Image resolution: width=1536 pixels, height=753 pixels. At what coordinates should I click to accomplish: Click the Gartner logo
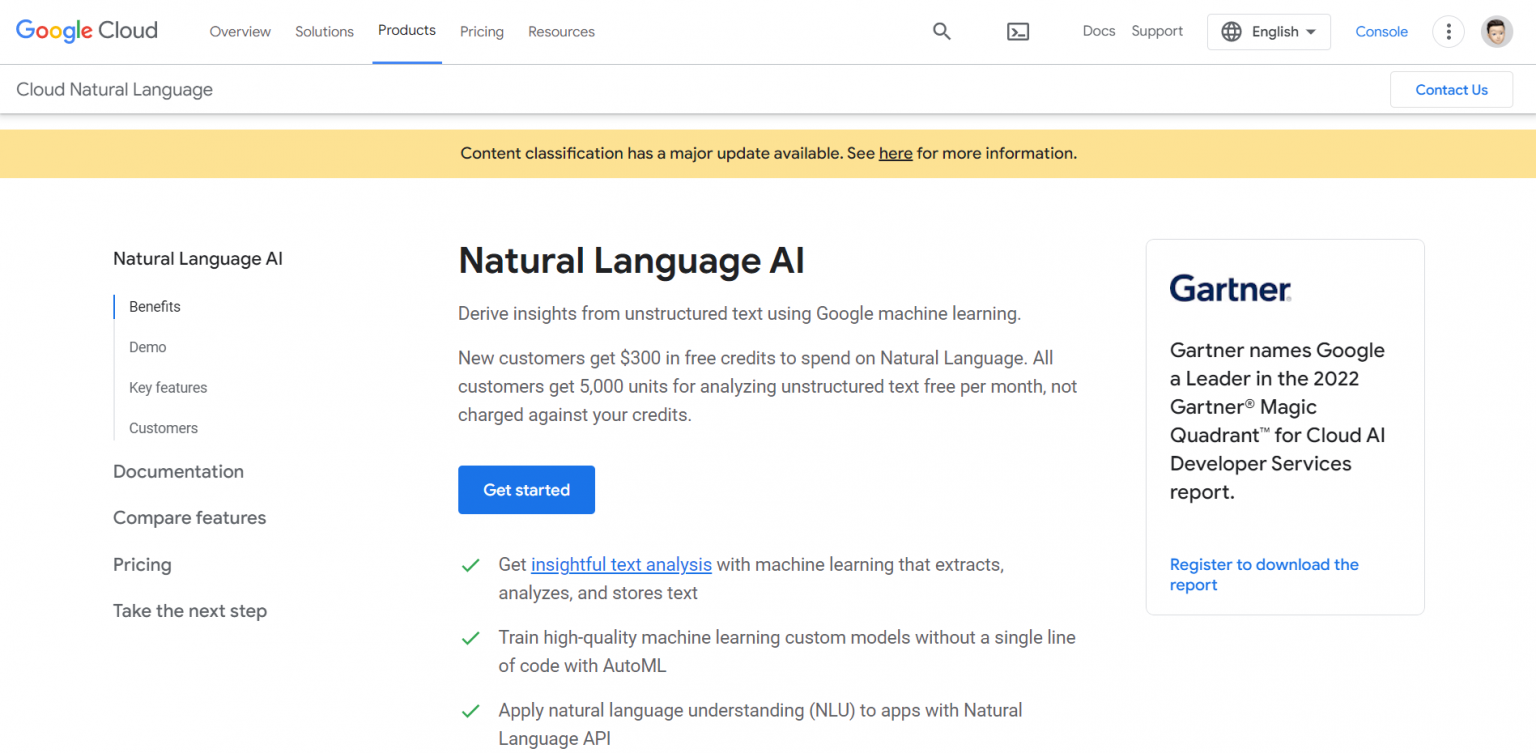[x=1229, y=288]
